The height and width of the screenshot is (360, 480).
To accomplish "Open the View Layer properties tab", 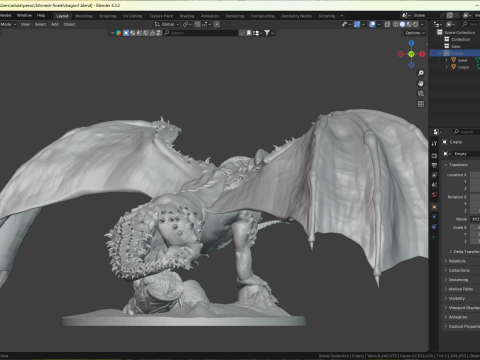I will (434, 175).
